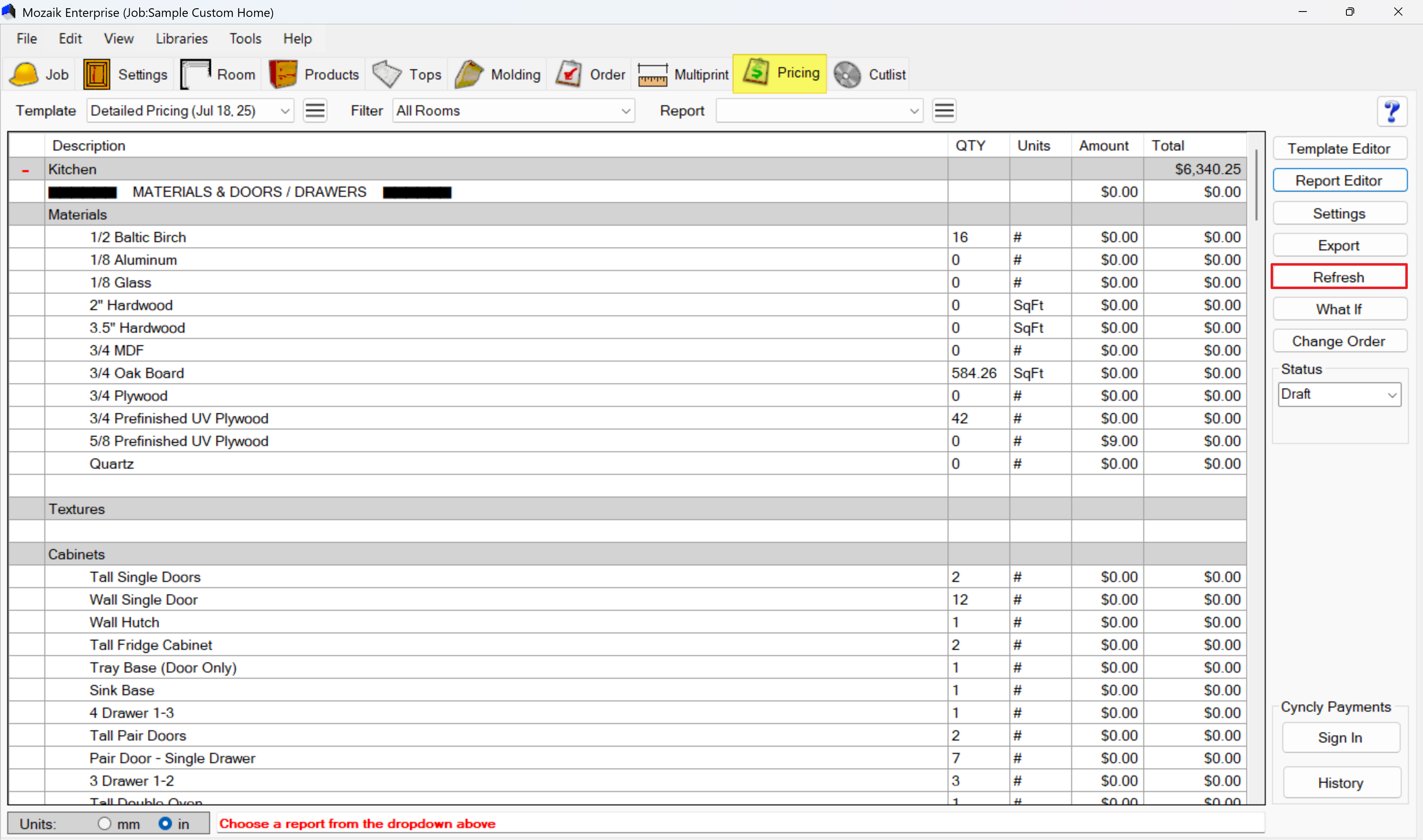Click the Refresh button
This screenshot has width=1423, height=840.
(x=1339, y=277)
